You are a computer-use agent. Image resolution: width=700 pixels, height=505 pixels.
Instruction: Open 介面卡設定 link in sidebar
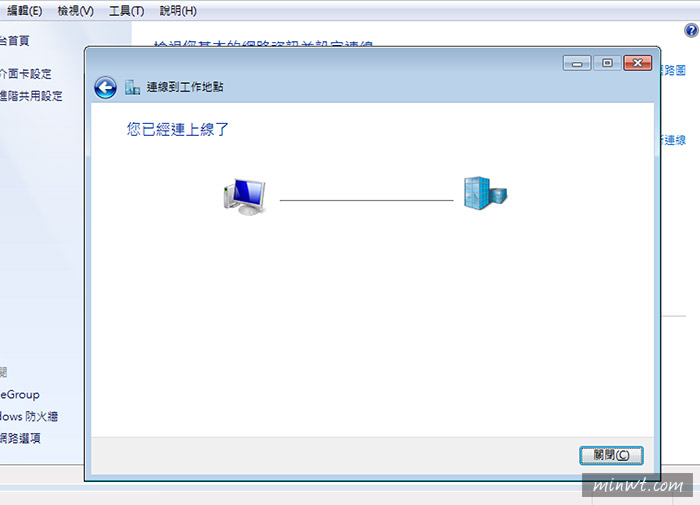pyautogui.click(x=25, y=74)
